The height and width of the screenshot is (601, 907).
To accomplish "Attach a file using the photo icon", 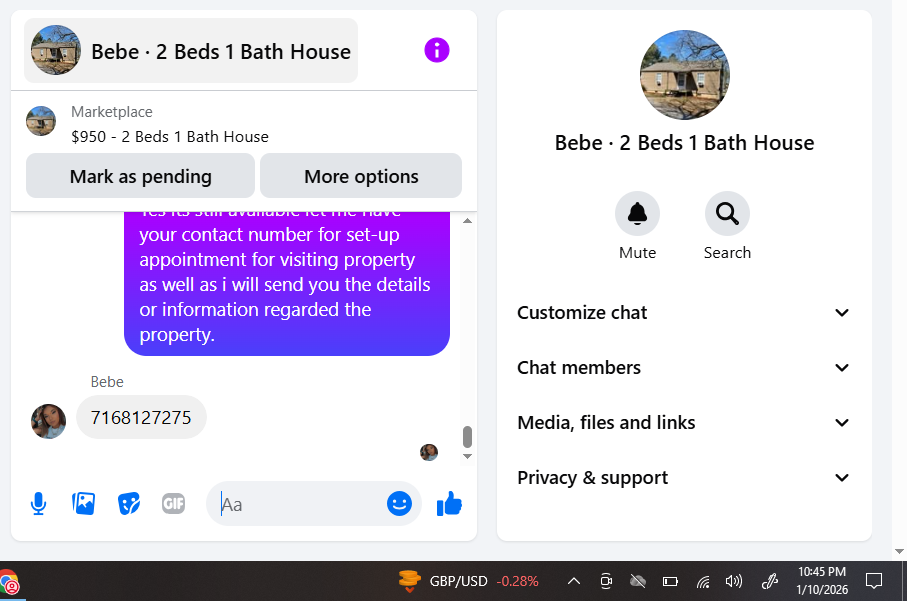I will coord(83,504).
